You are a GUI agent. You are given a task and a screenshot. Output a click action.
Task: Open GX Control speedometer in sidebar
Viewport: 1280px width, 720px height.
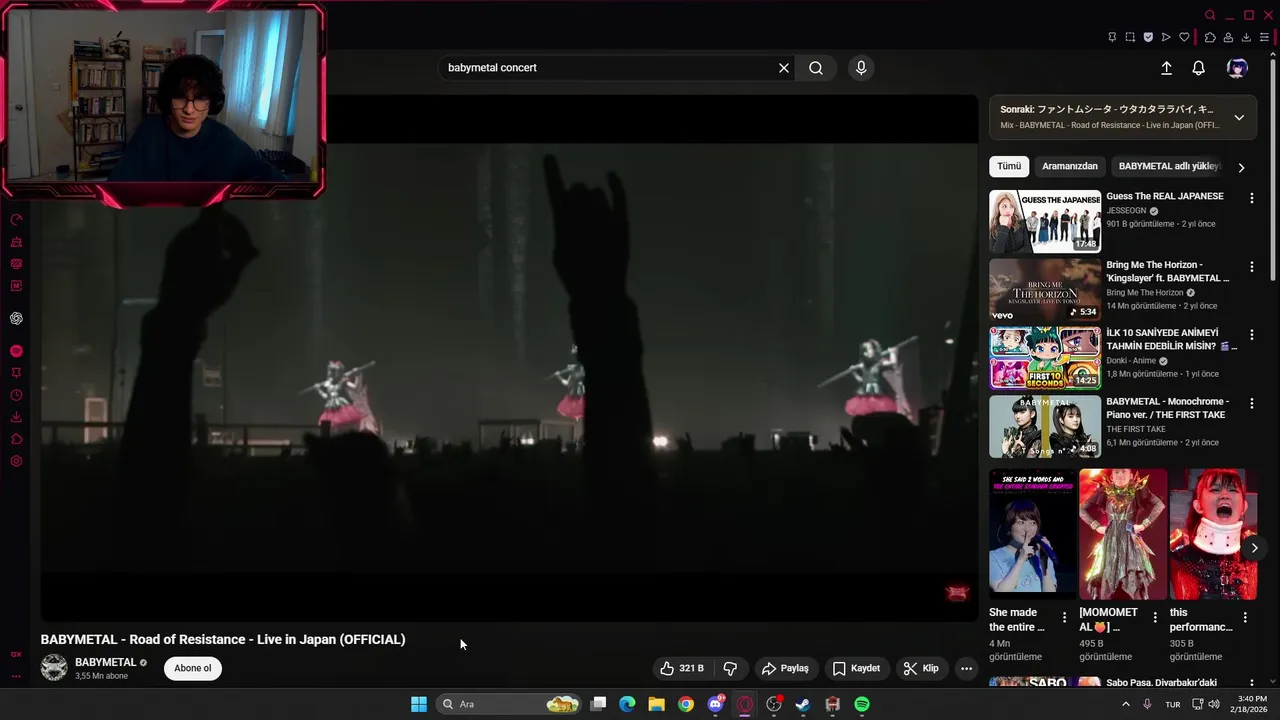tap(16, 219)
